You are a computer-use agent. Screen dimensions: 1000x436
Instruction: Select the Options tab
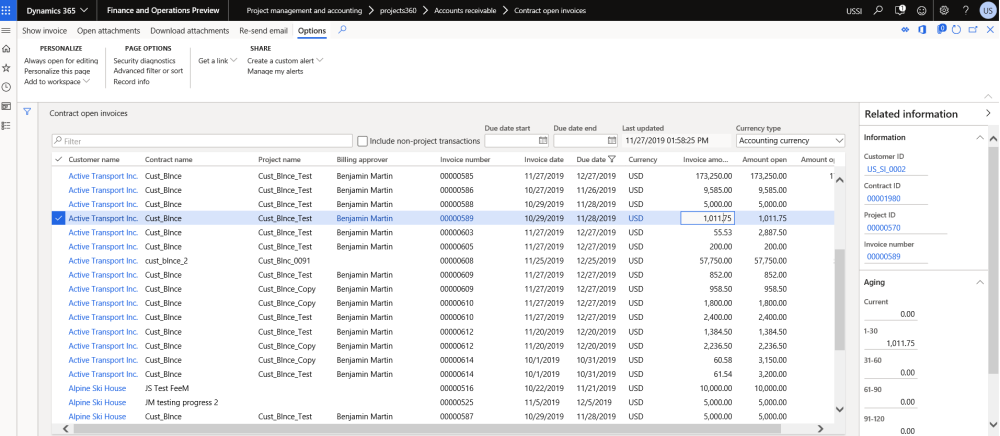point(312,31)
